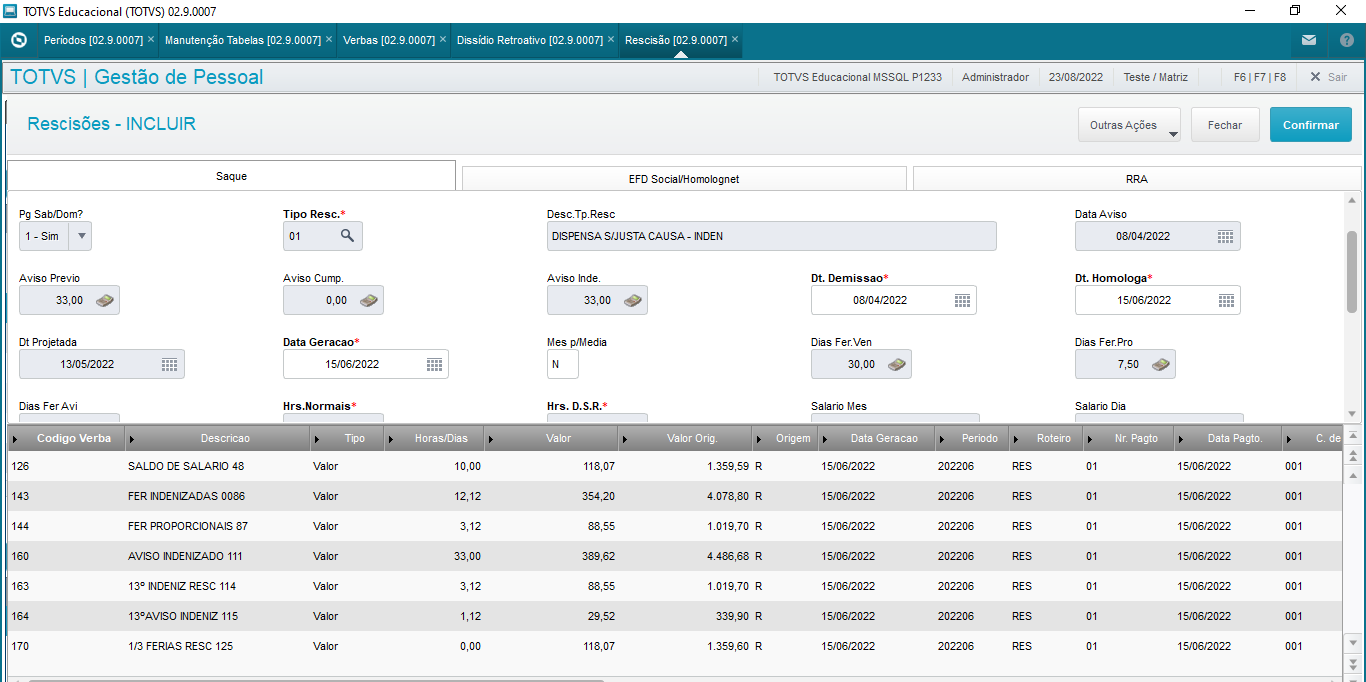Viewport: 1366px width, 682px height.
Task: Open the Dt. Homologa calendar picker
Action: (x=1225, y=300)
